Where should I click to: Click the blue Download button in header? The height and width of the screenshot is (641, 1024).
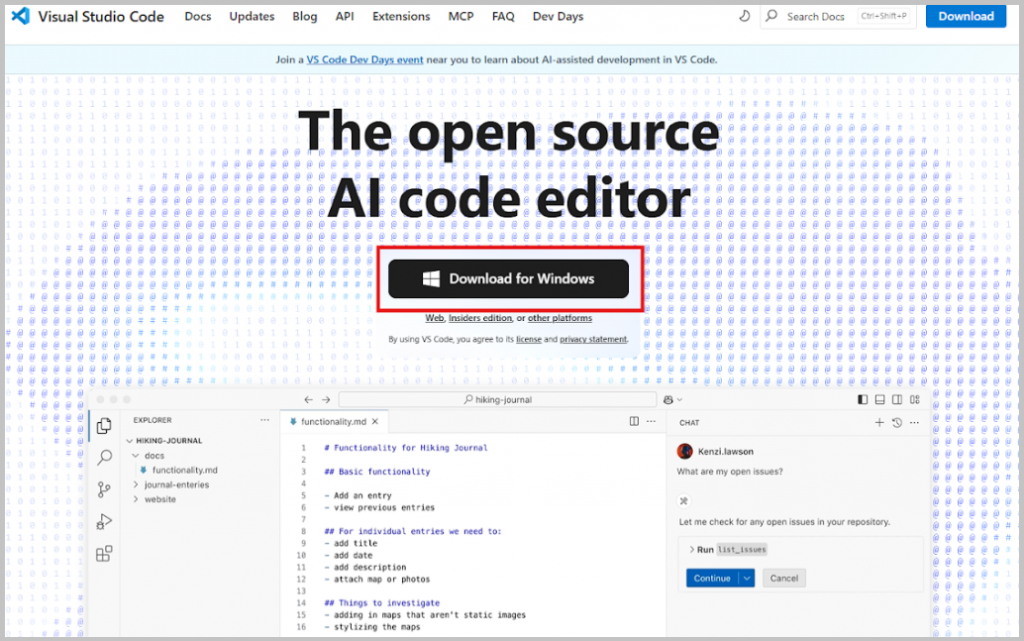click(966, 16)
